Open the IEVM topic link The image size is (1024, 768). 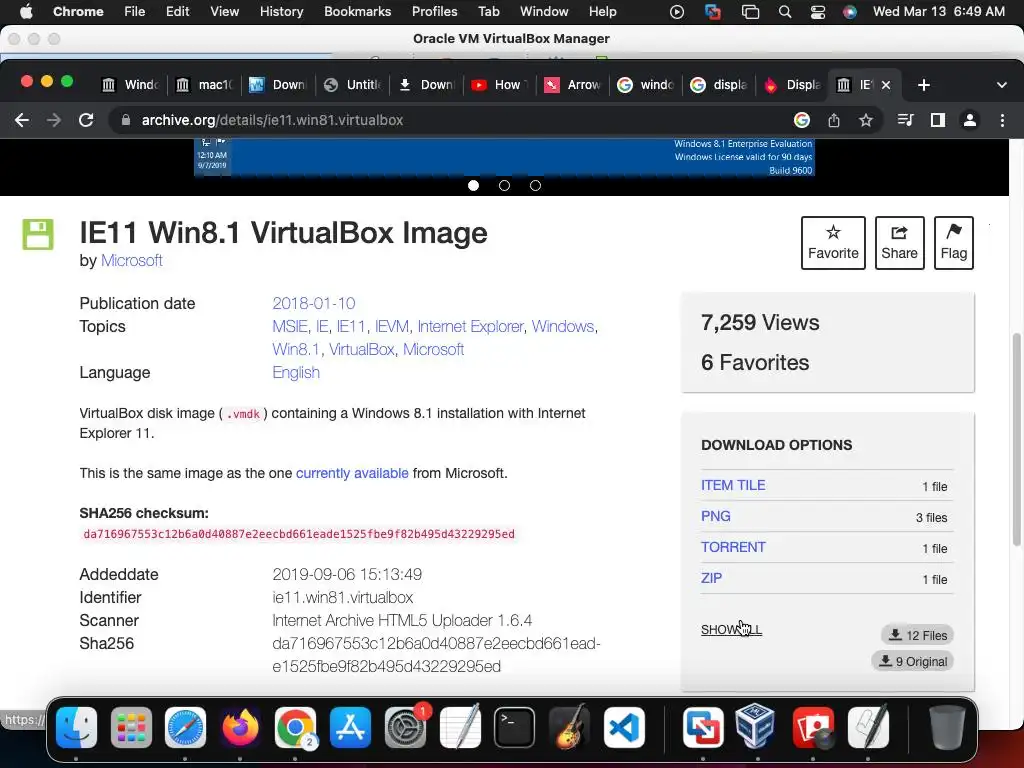[x=392, y=327]
